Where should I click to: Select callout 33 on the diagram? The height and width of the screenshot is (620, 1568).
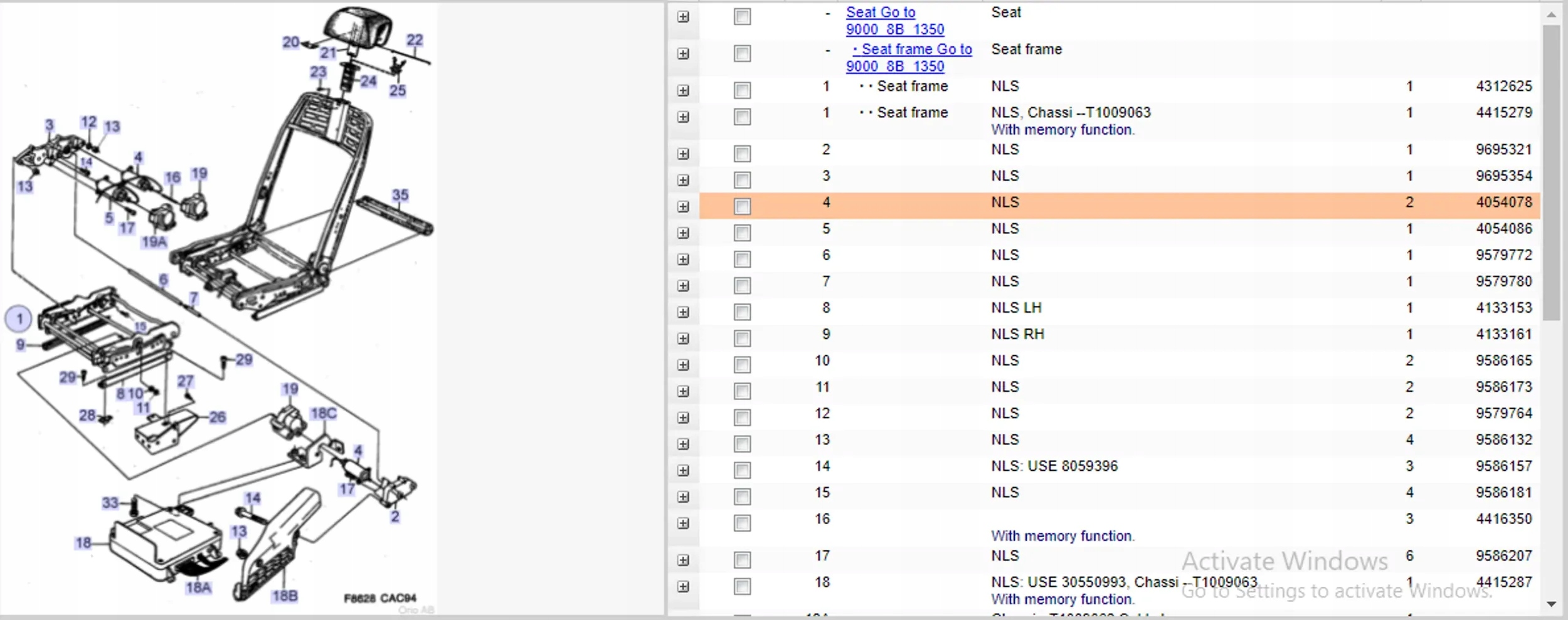pyautogui.click(x=110, y=503)
